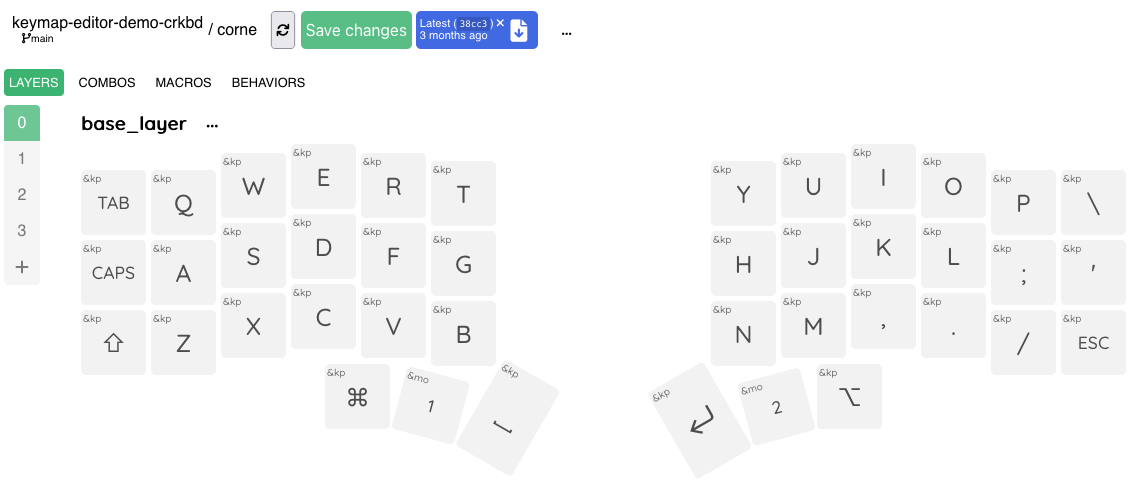The image size is (1146, 486).
Task: Switch to the MACROS tab
Action: [183, 83]
